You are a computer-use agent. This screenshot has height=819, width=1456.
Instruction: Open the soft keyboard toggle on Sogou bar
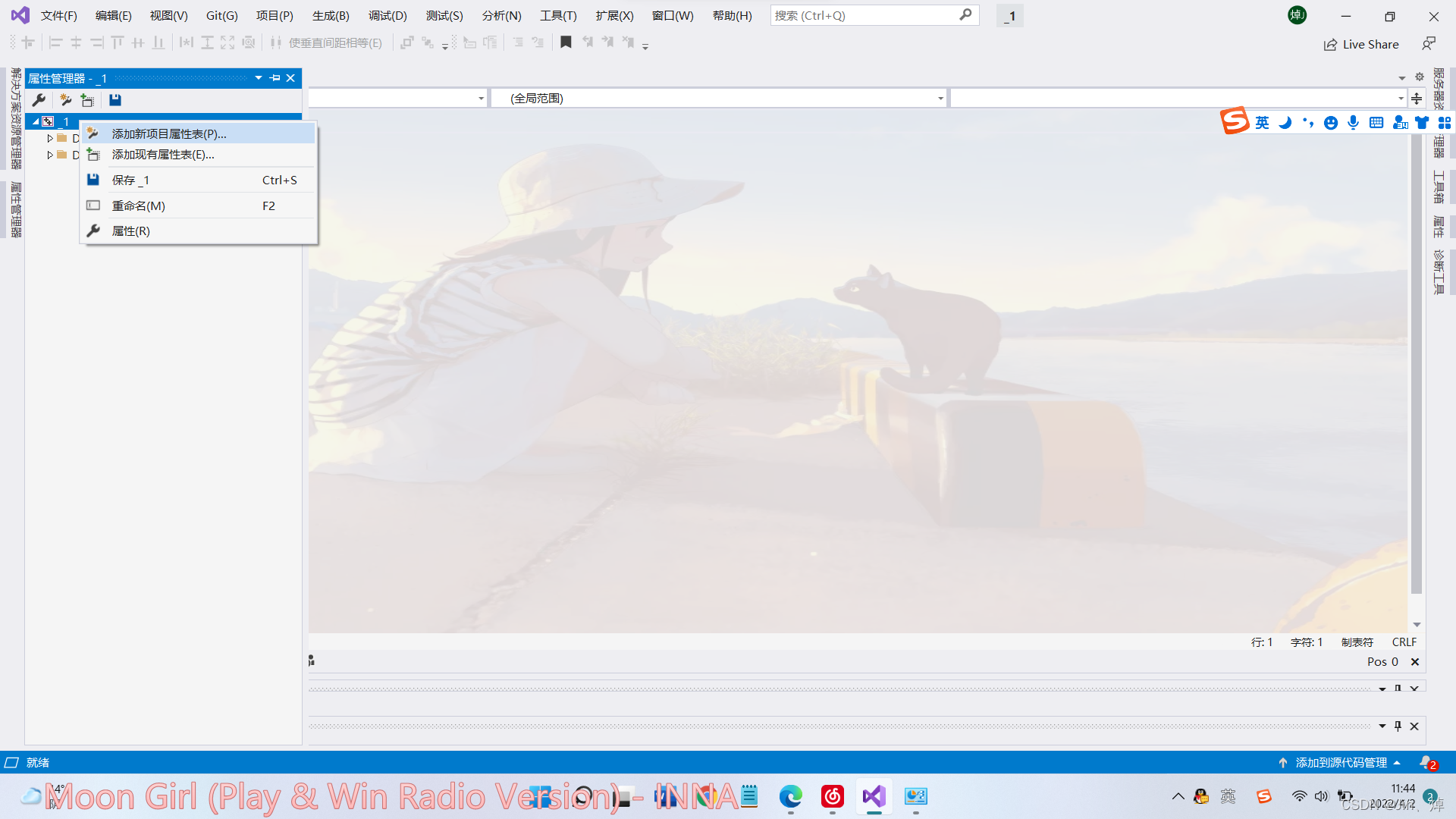[x=1376, y=122]
